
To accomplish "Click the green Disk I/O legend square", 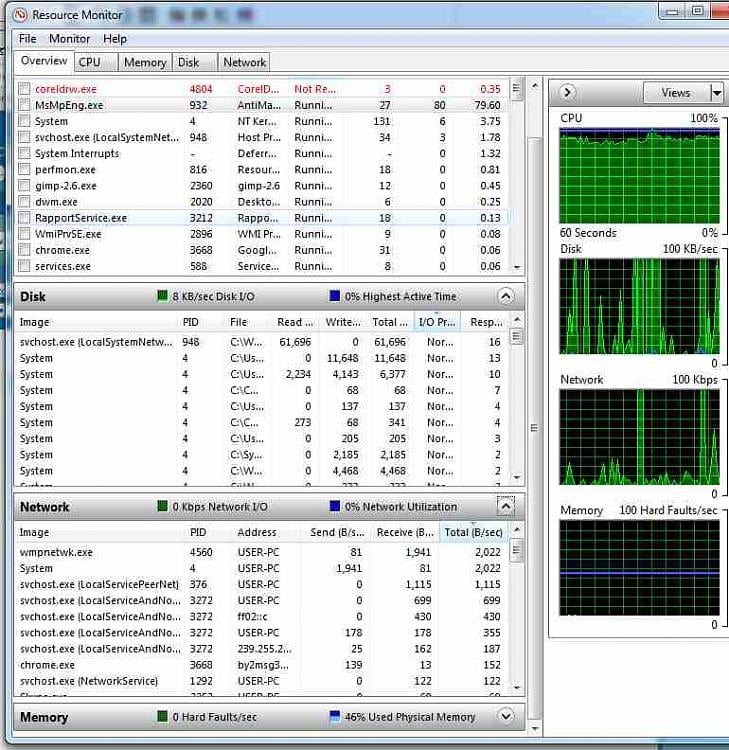I will [163, 296].
